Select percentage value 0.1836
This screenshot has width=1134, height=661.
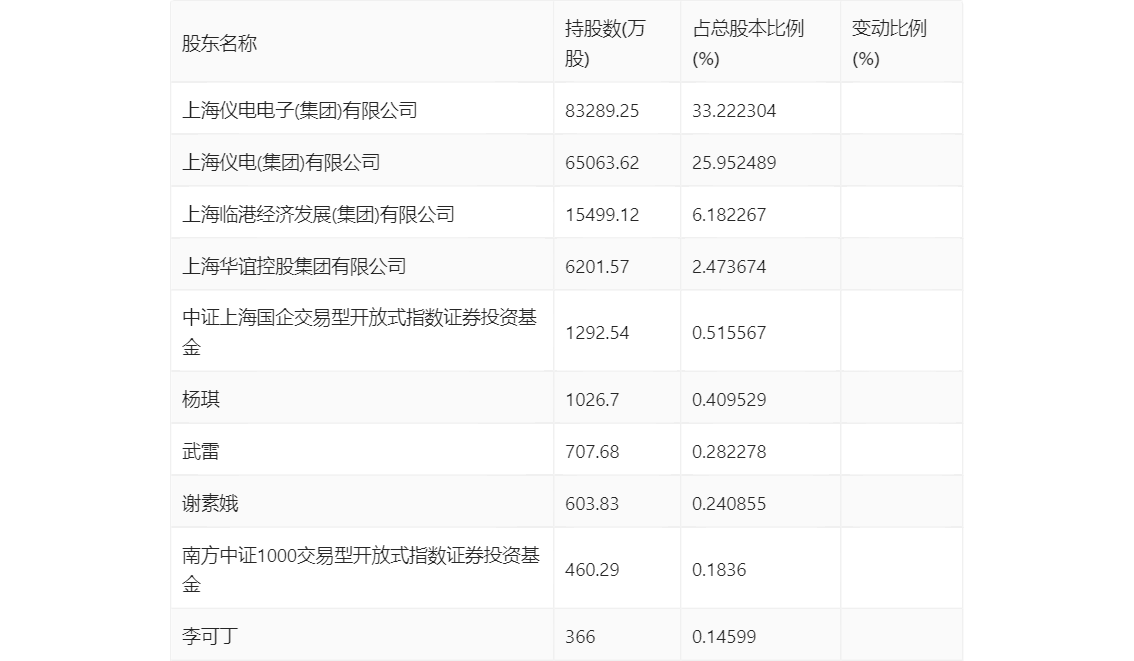point(719,570)
